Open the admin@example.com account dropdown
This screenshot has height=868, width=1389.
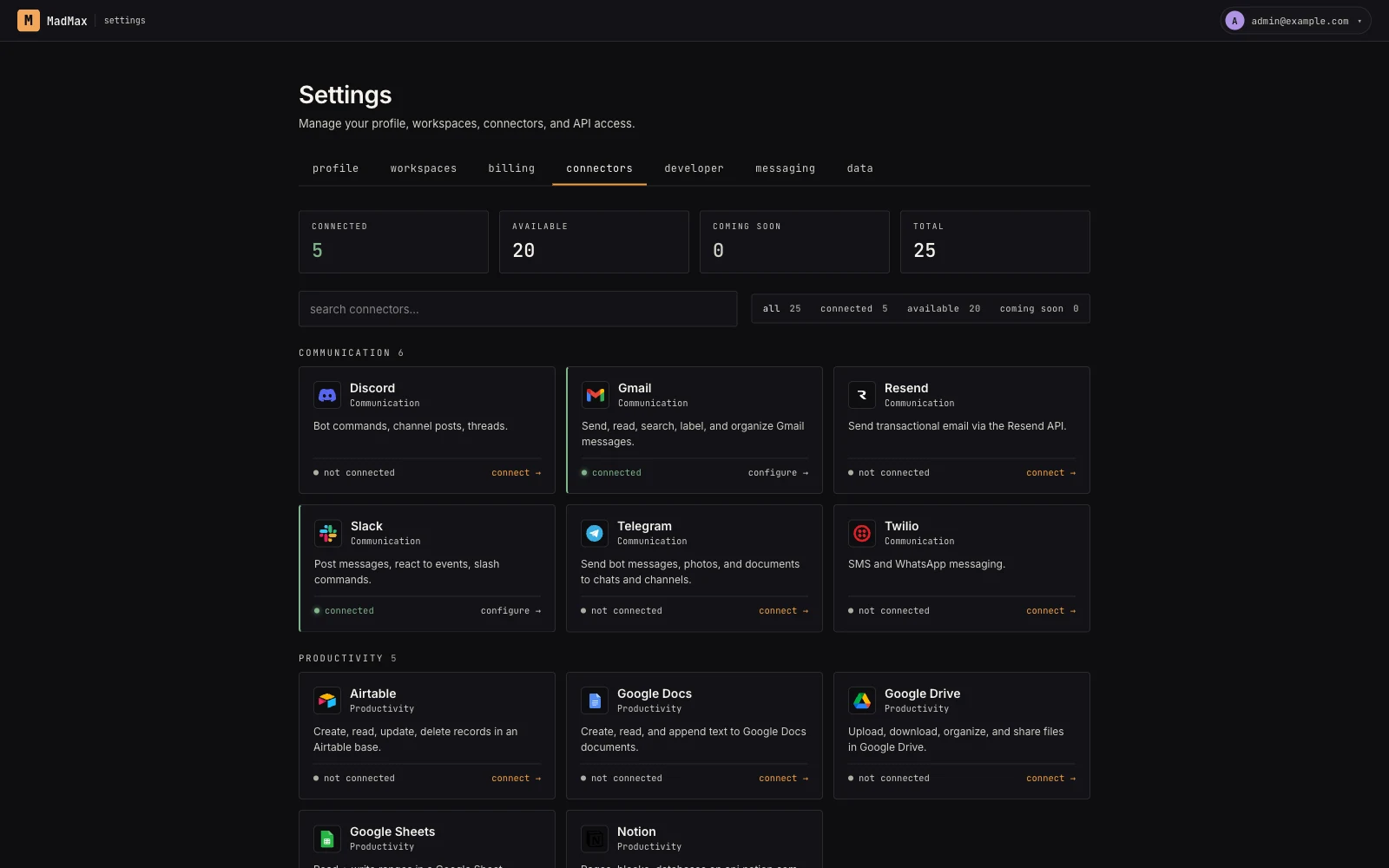(x=1295, y=21)
